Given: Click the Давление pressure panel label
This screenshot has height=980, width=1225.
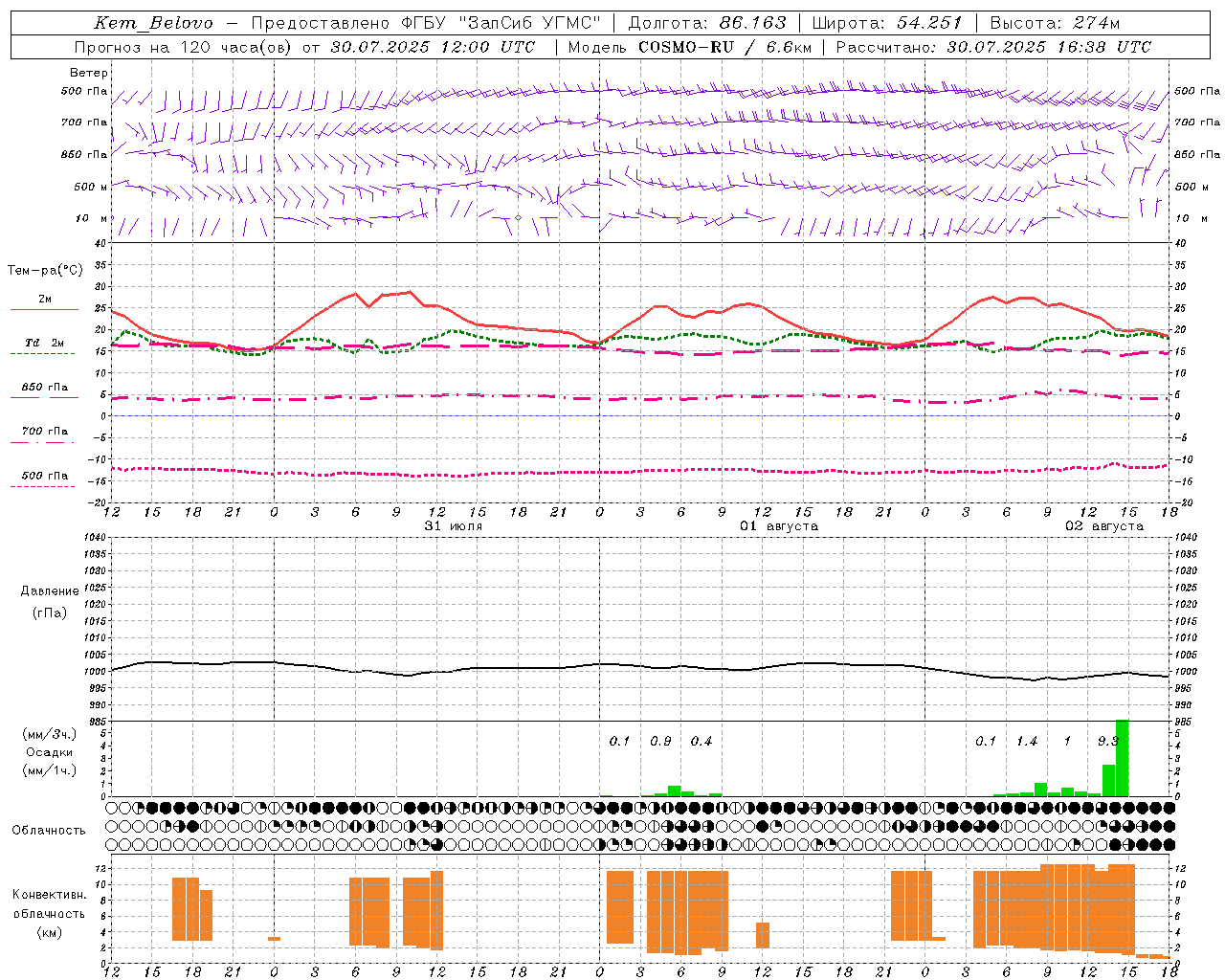Looking at the screenshot, I should [x=50, y=591].
